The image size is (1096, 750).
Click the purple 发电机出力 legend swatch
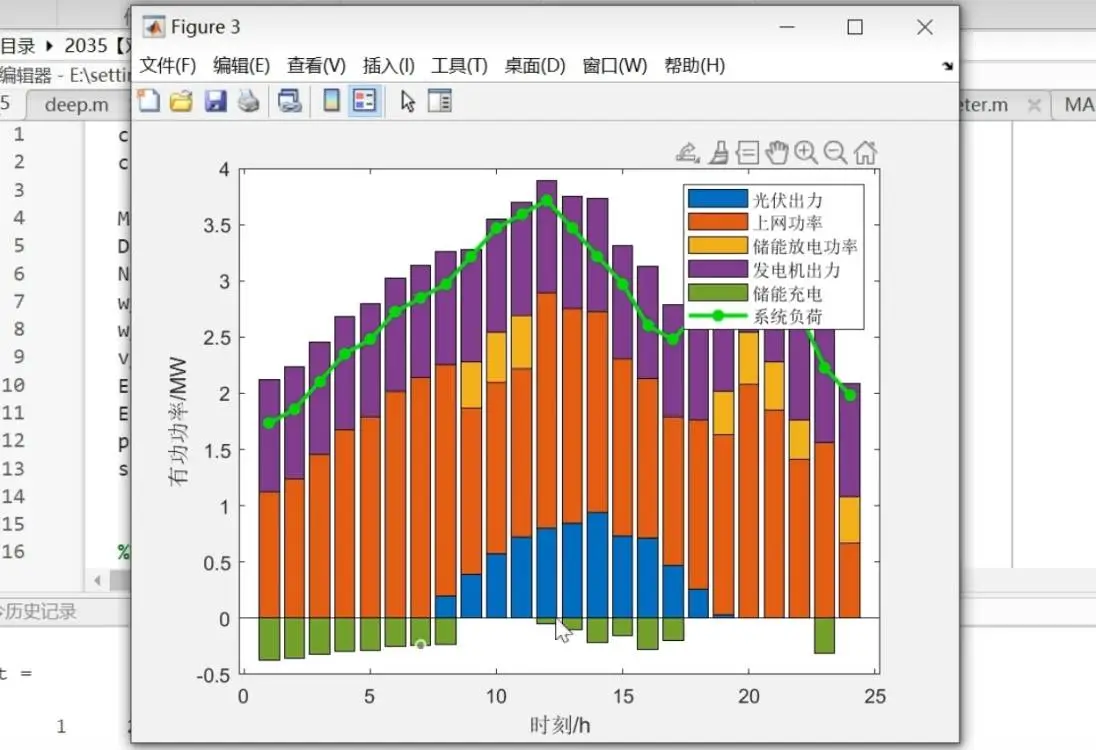pyautogui.click(x=718, y=269)
